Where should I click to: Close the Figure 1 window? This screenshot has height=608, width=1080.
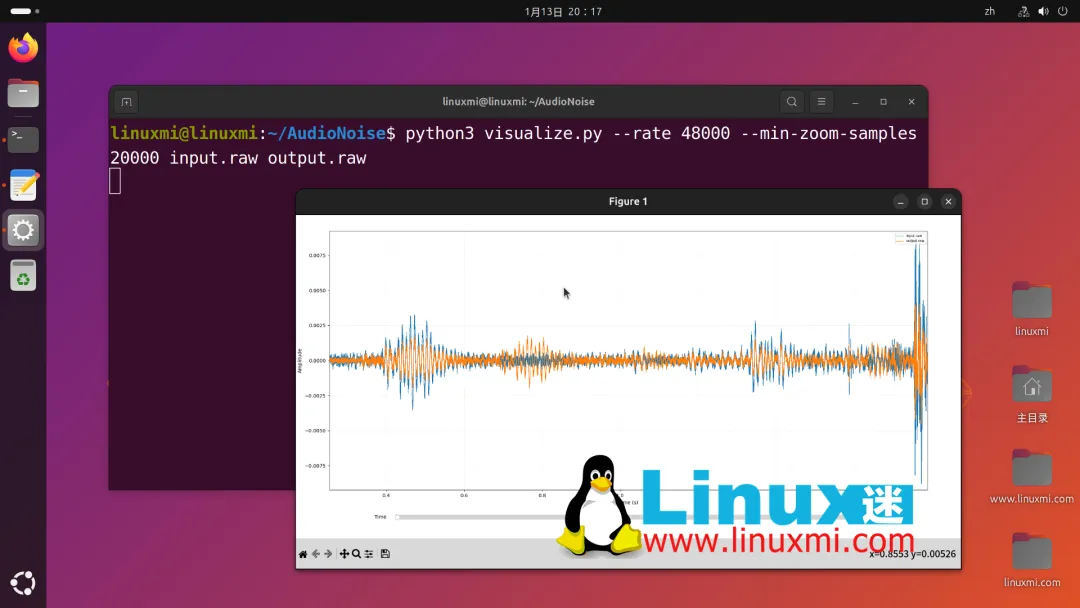click(948, 202)
